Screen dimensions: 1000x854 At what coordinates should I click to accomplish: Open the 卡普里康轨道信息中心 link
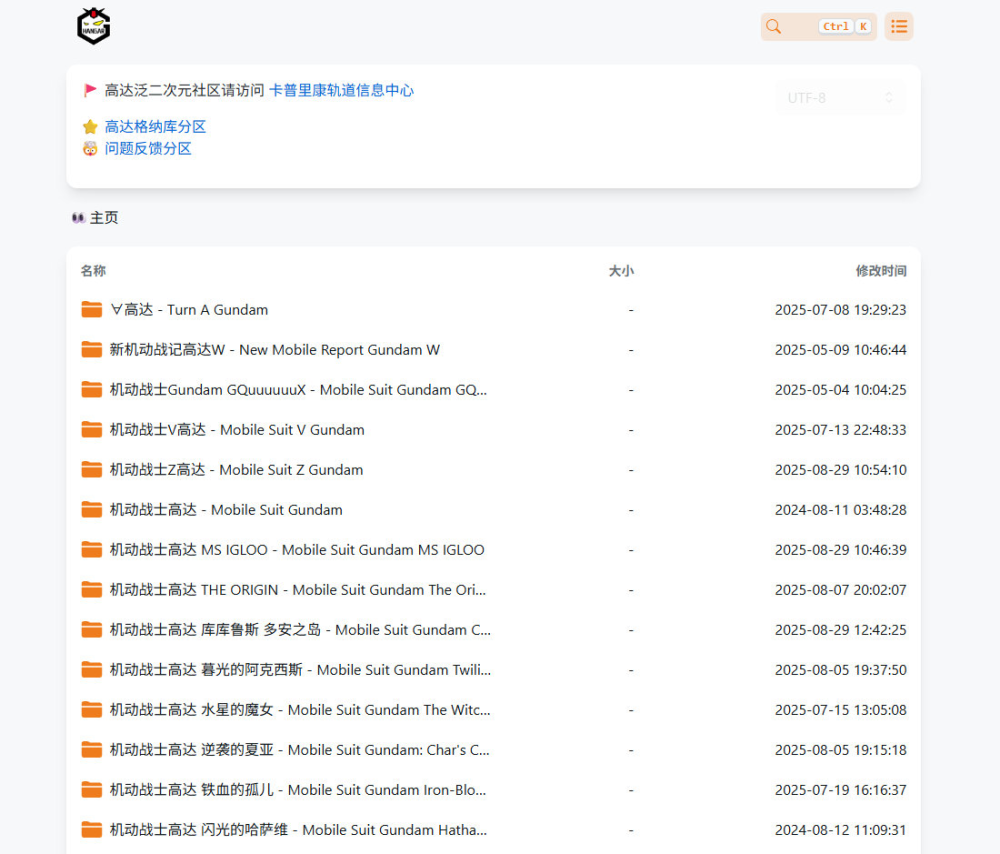pyautogui.click(x=341, y=90)
